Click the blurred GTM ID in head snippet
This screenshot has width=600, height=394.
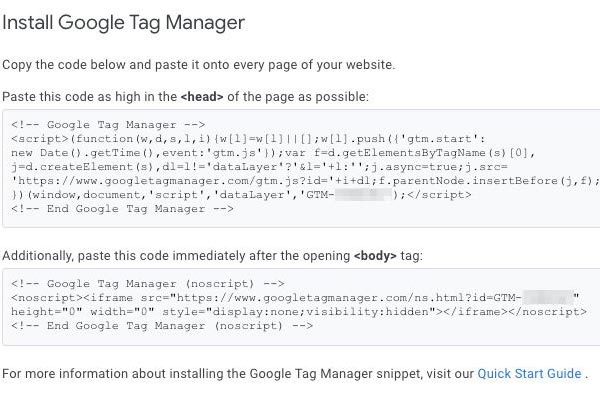point(364,195)
